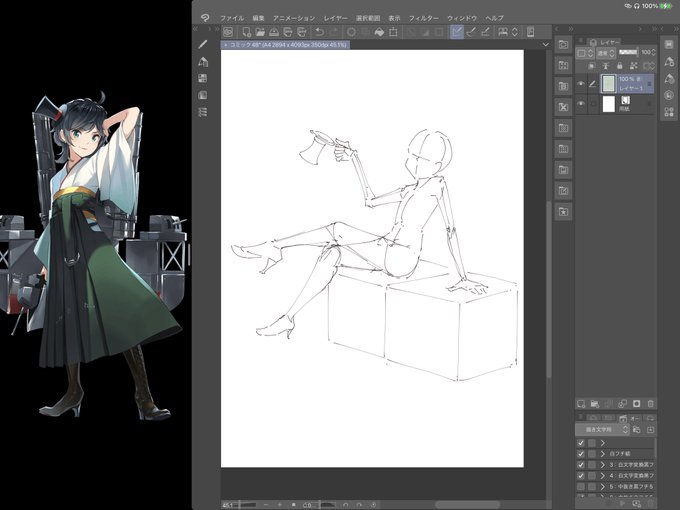The image size is (680, 510).
Task: Open the list-style icon at bottom of left palette
Action: pyautogui.click(x=203, y=112)
